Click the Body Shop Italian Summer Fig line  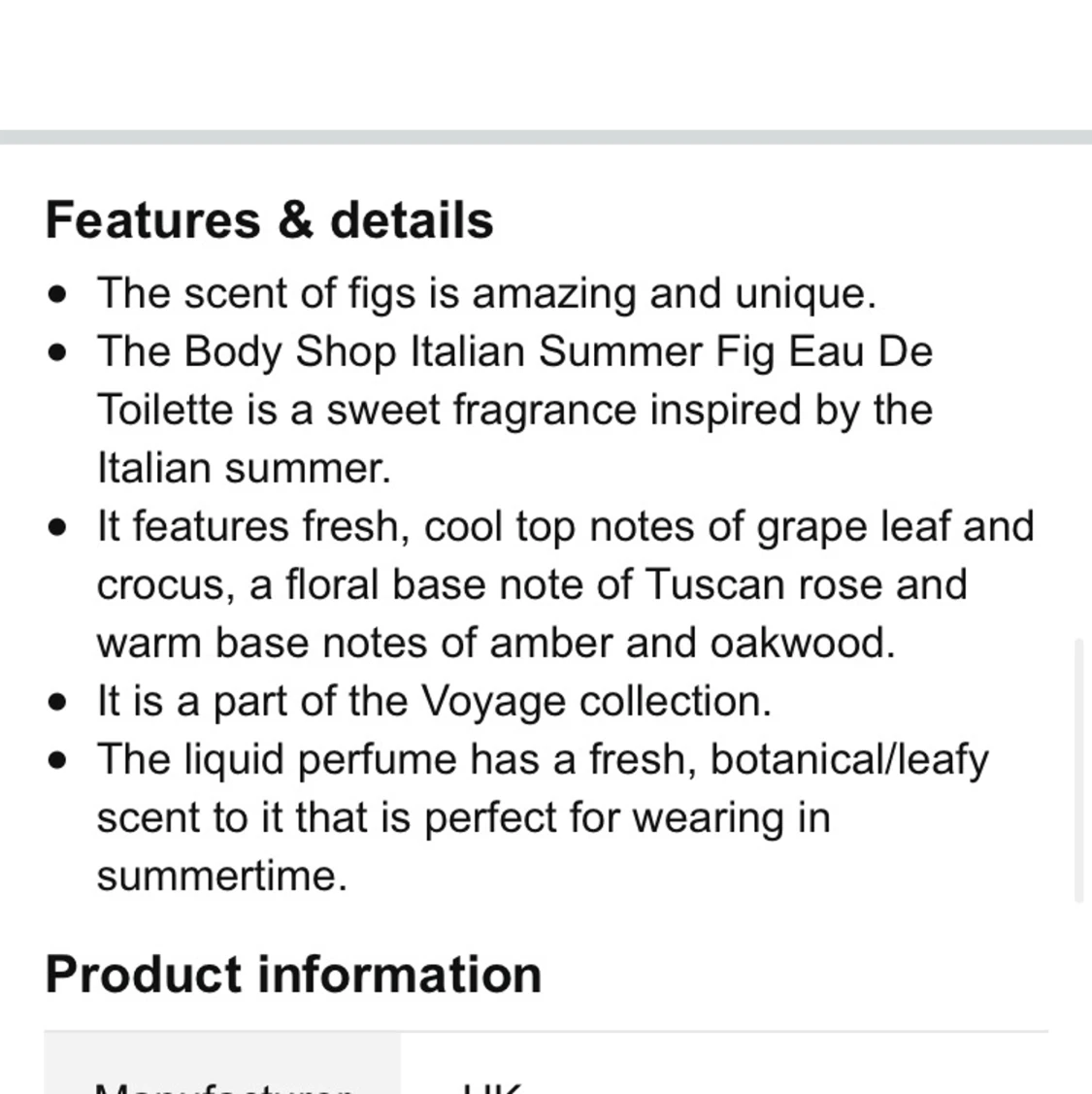point(515,351)
